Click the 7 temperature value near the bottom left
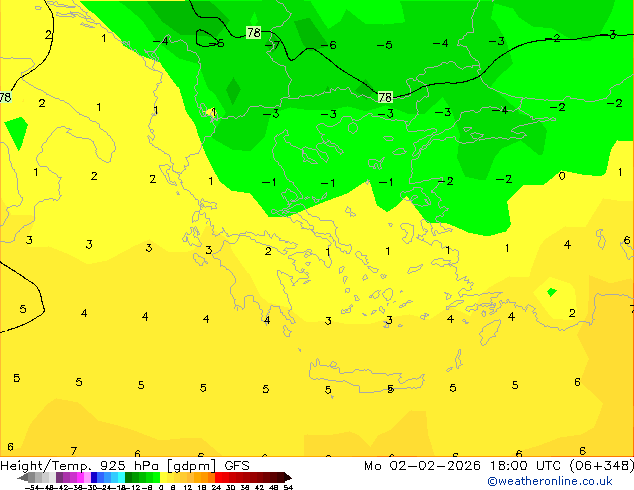The width and height of the screenshot is (634, 490). pyautogui.click(x=74, y=451)
